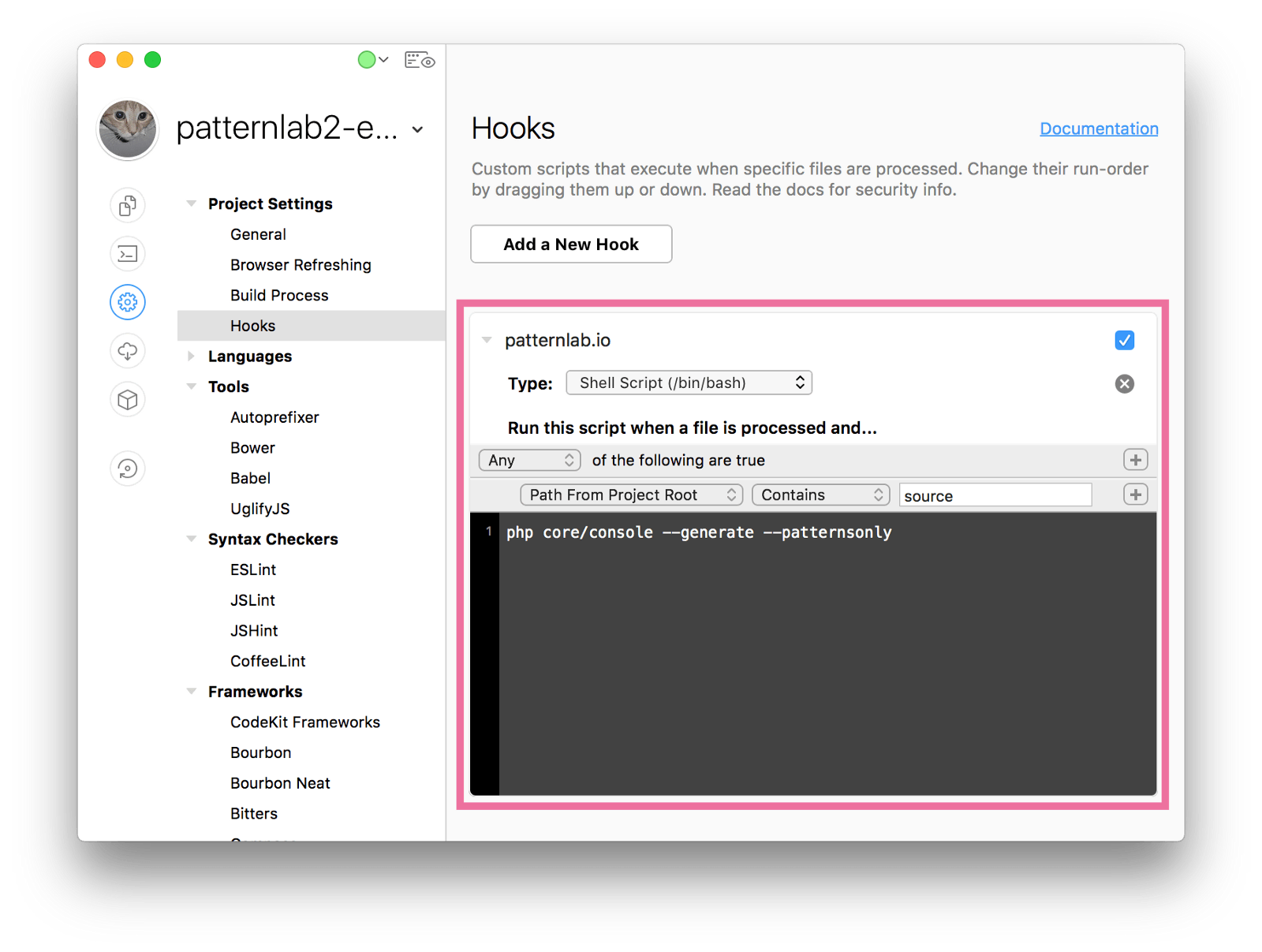Select Hooks in the settings list
The width and height of the screenshot is (1262, 952).
click(252, 325)
